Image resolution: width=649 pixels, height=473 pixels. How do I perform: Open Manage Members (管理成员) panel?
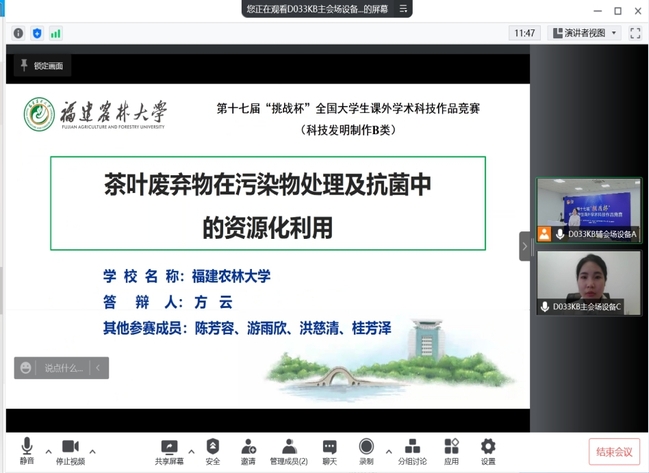pyautogui.click(x=289, y=448)
